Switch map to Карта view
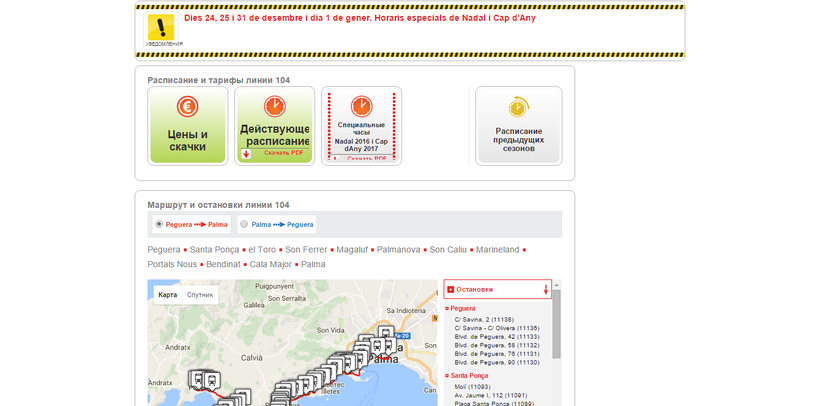 [x=167, y=295]
